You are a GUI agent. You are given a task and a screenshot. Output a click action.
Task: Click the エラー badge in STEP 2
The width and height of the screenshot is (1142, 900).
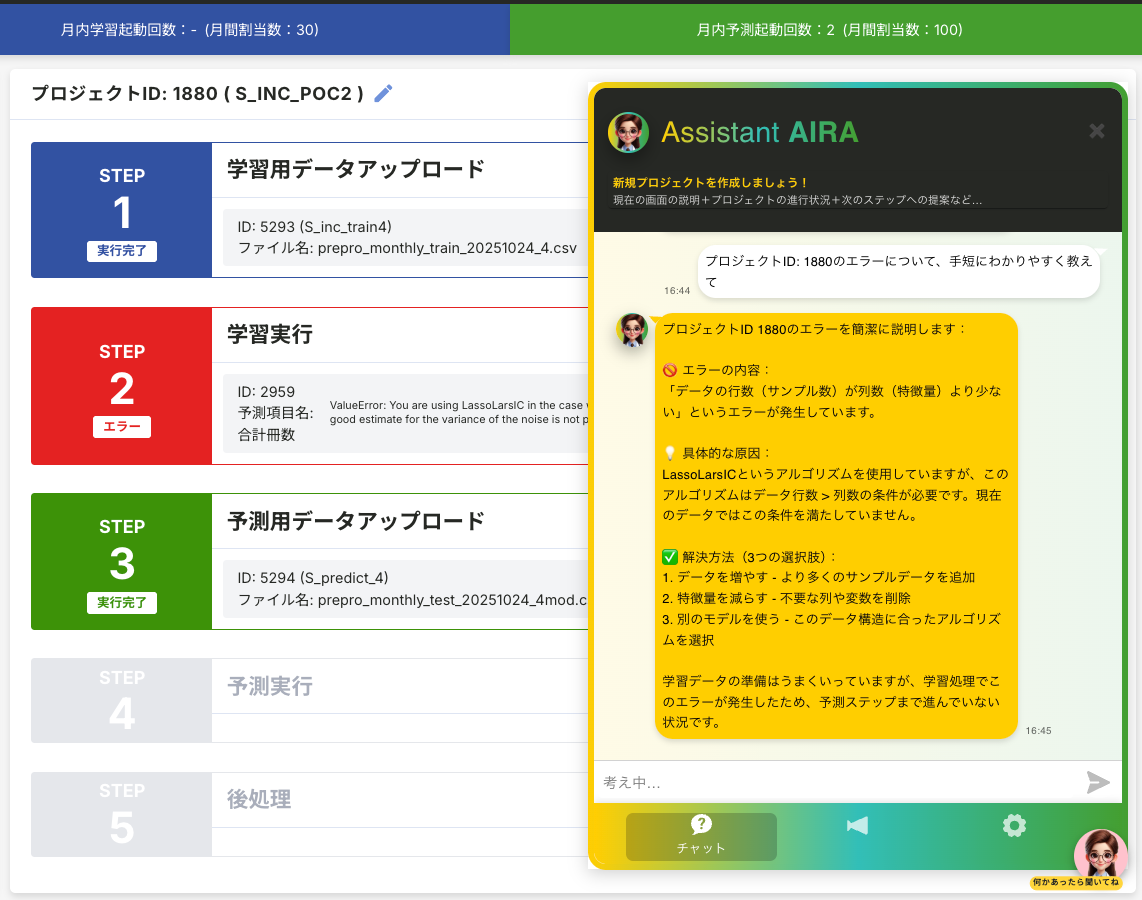tap(122, 427)
